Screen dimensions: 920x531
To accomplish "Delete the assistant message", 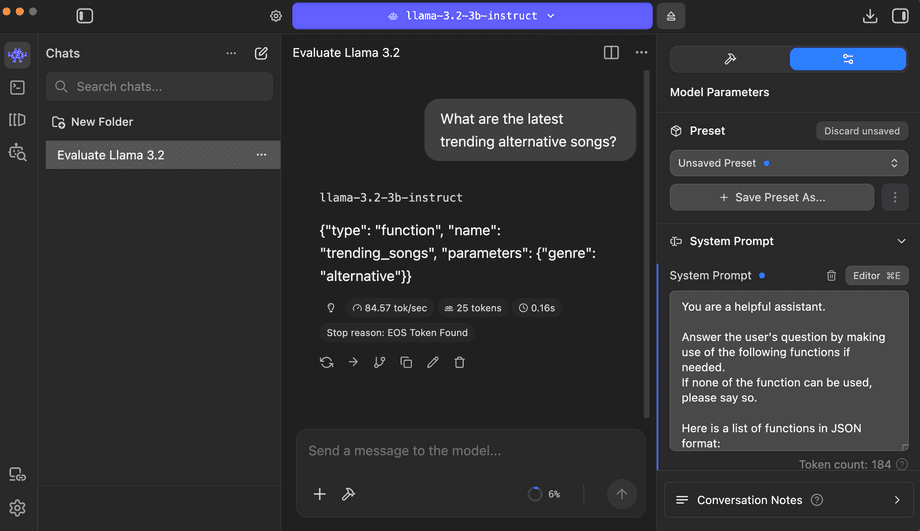I will click(x=459, y=363).
